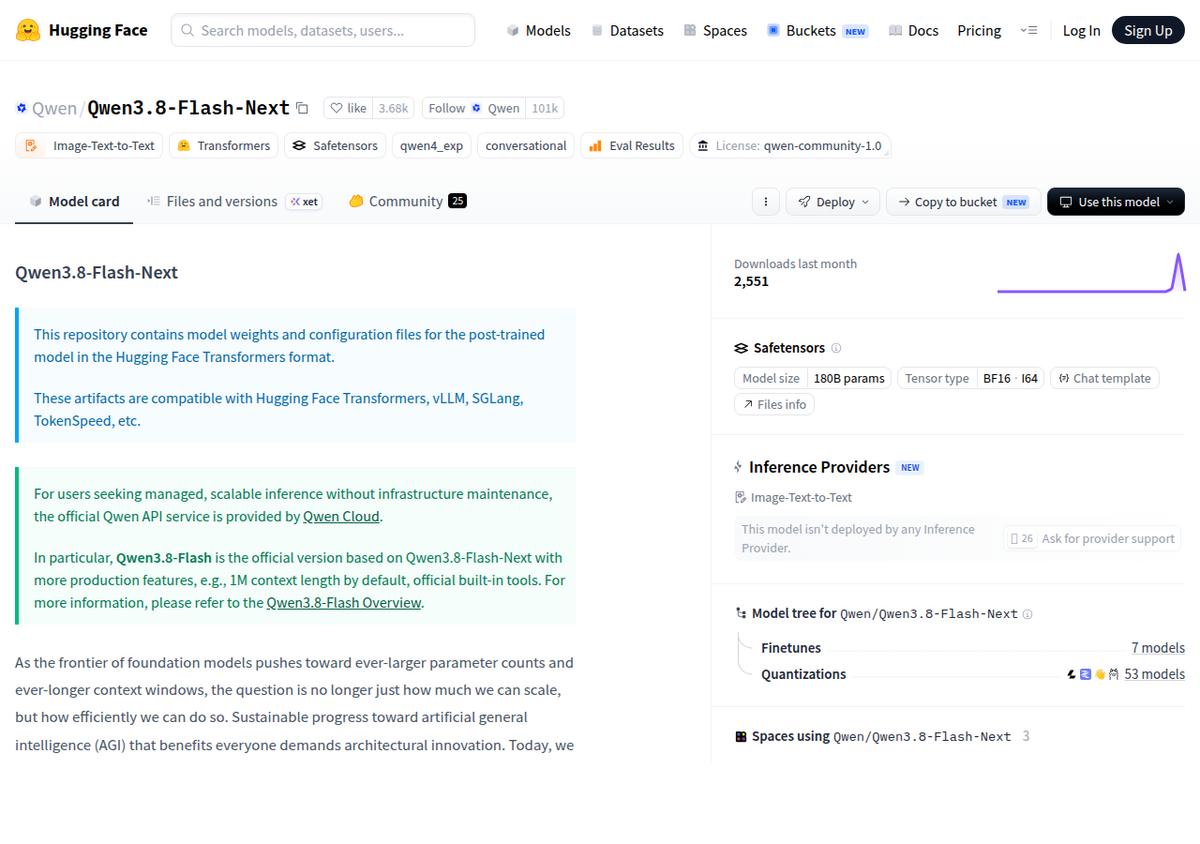
Task: Open the Spaces navigation item
Action: tap(715, 31)
